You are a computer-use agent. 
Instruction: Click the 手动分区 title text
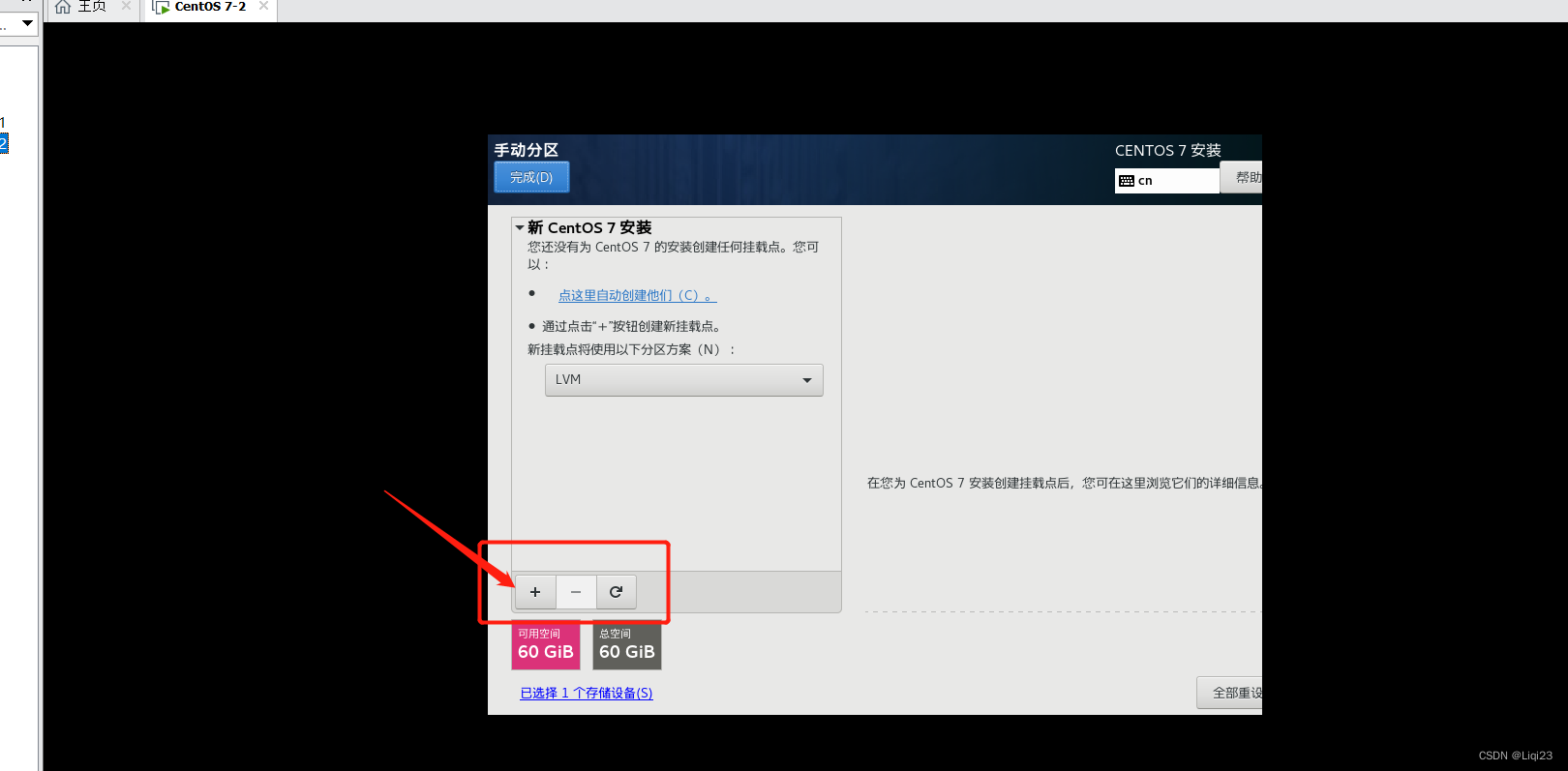point(527,150)
